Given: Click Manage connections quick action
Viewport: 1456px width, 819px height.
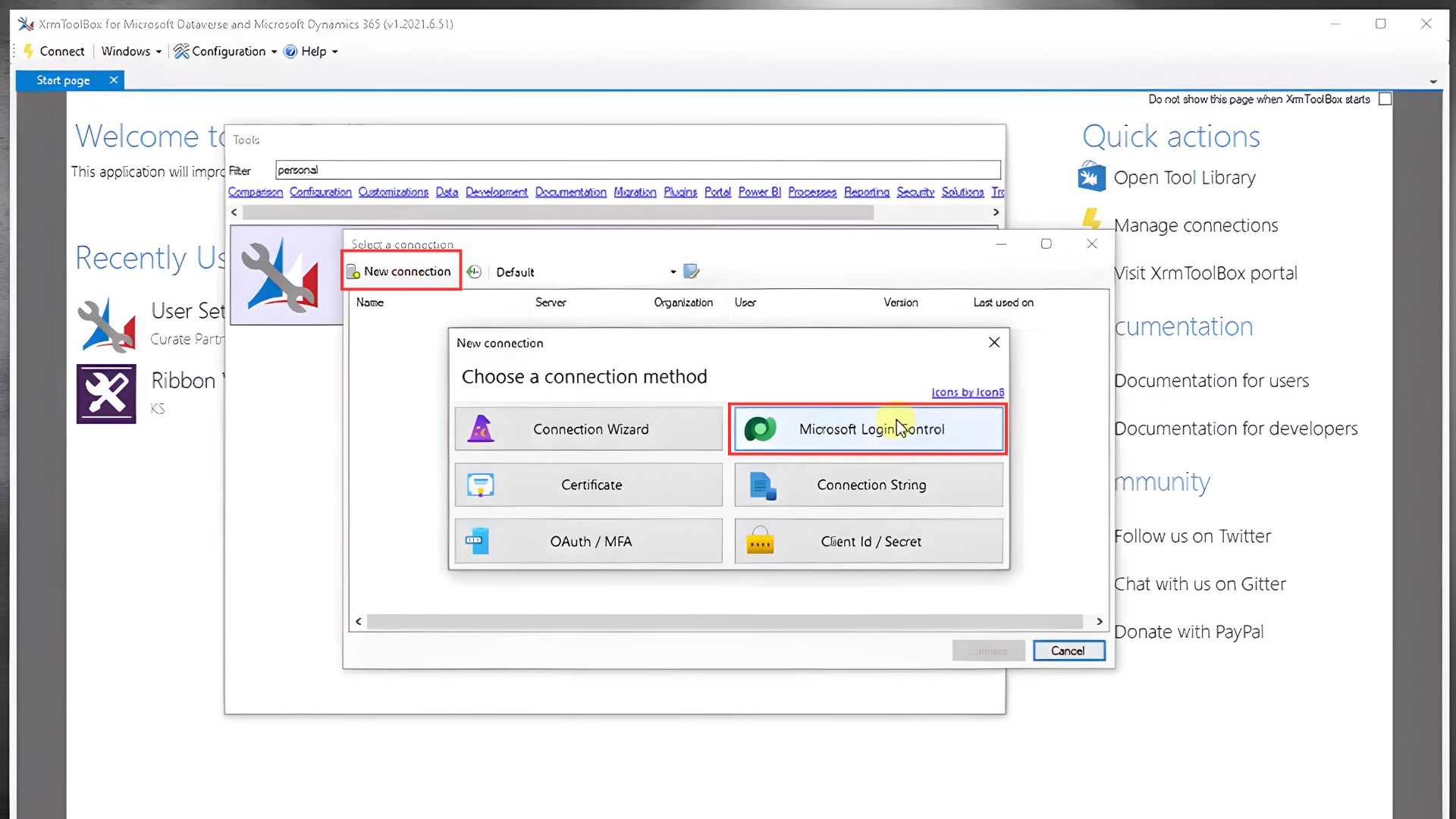Looking at the screenshot, I should tap(1195, 225).
